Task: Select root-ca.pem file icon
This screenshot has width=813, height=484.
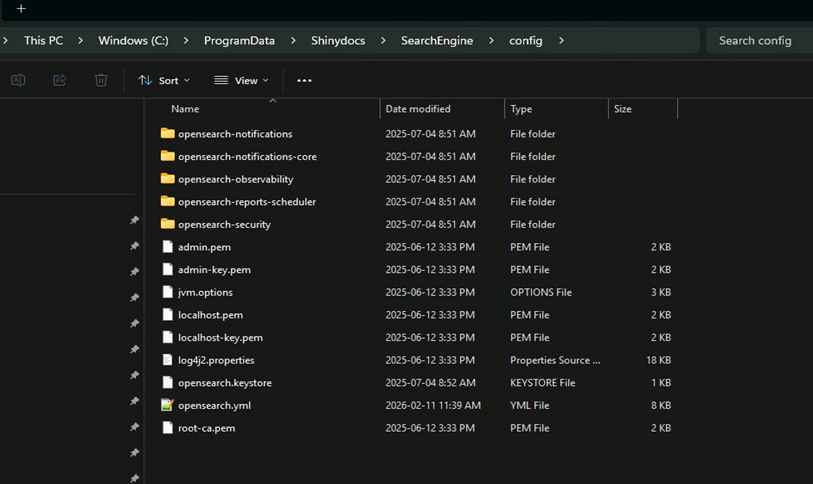Action: [x=167, y=427]
